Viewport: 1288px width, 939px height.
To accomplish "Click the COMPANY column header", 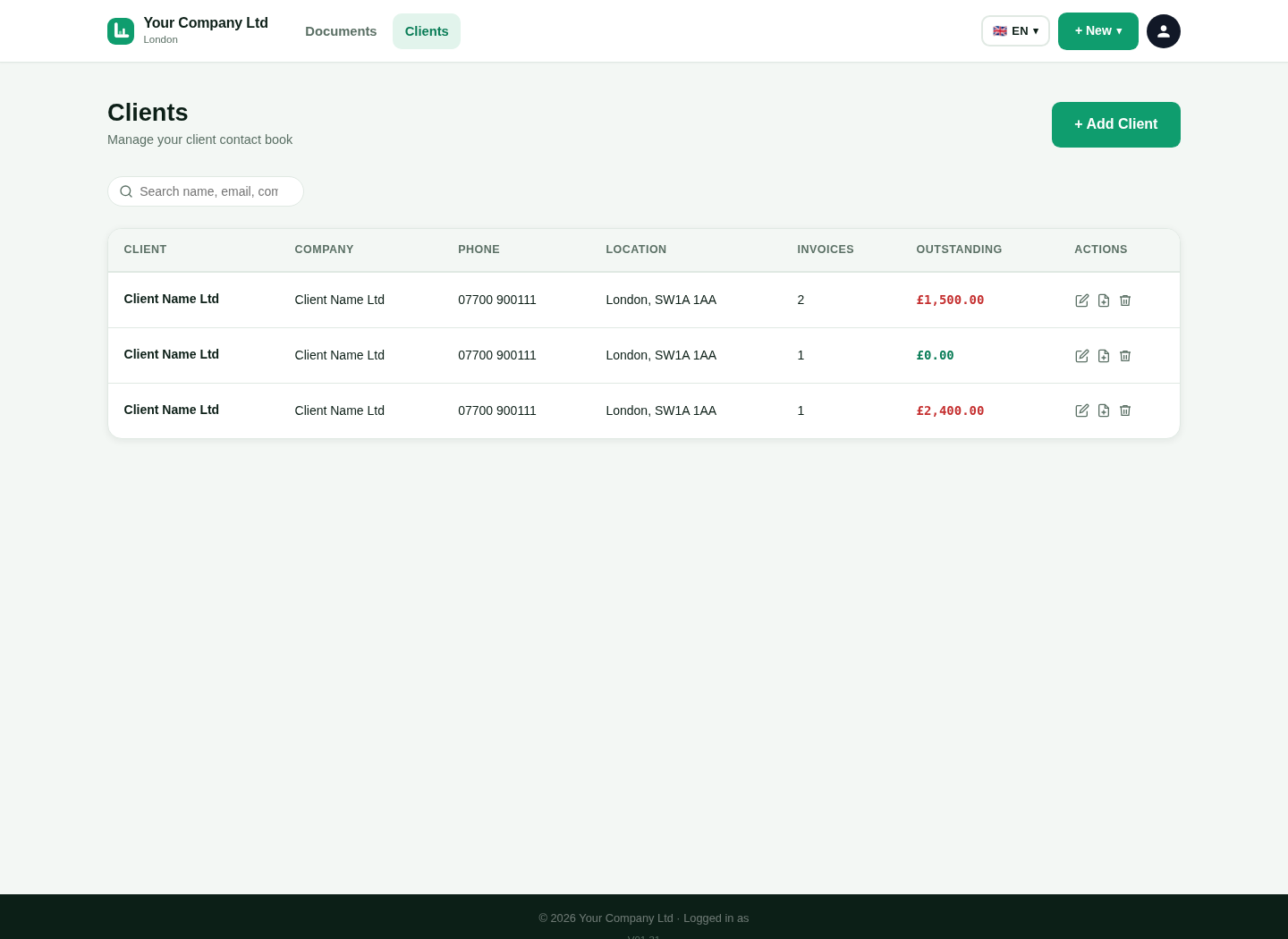I will tap(324, 250).
